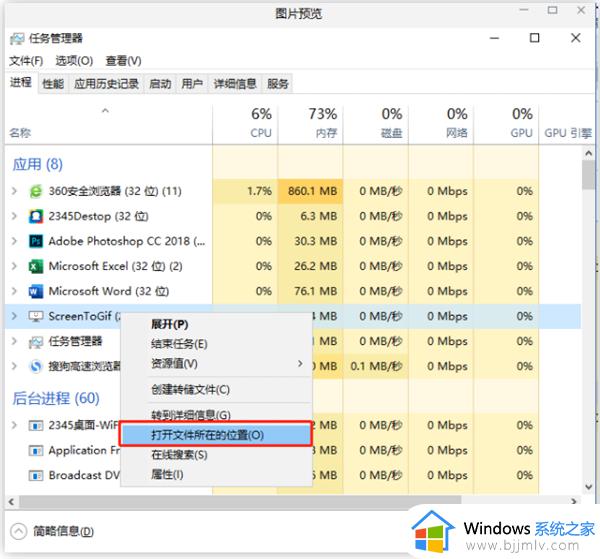
Task: Click the 后台进程 (60) group heading
Action: [56, 398]
